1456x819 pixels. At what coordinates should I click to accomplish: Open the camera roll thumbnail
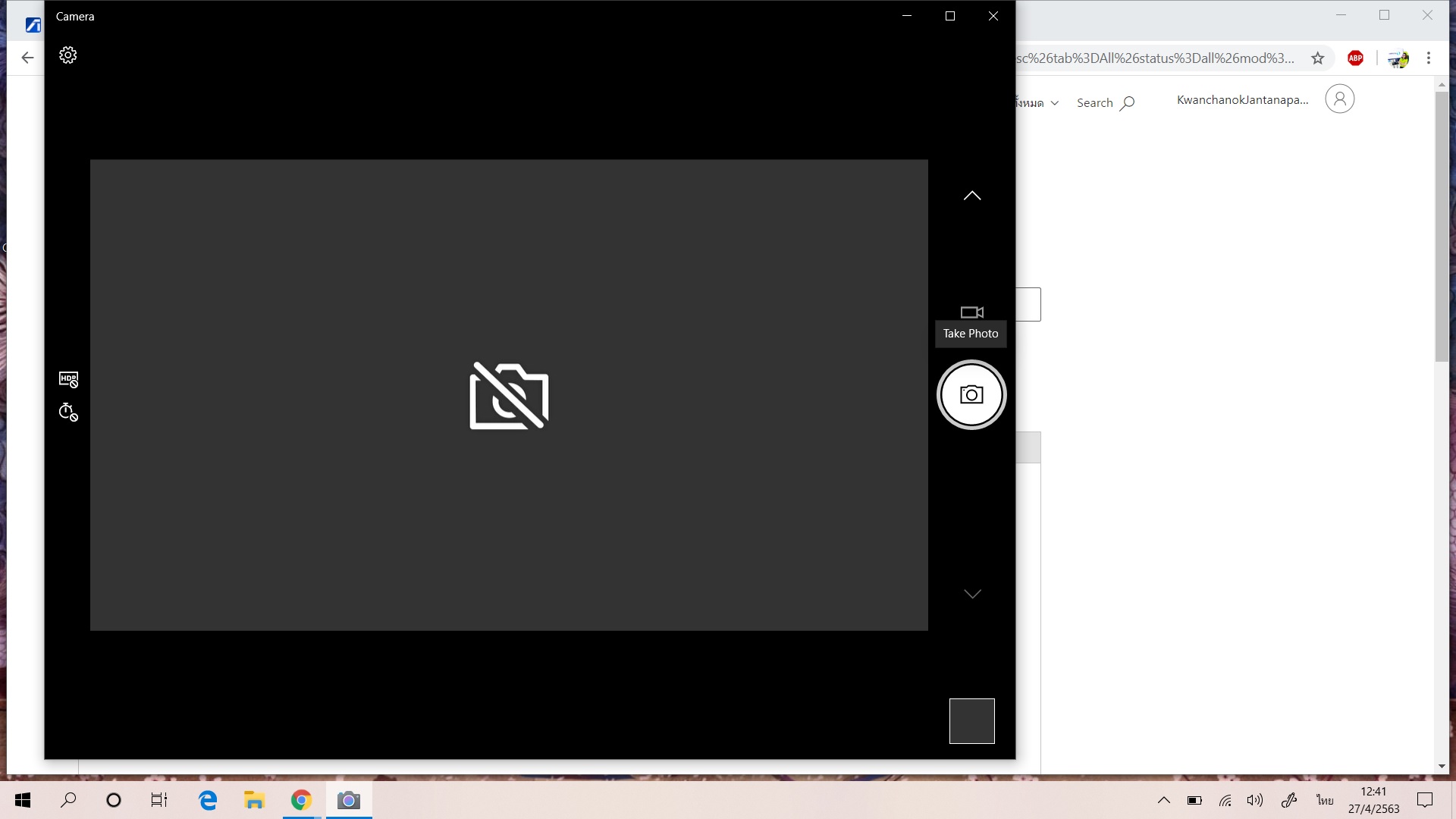[971, 721]
